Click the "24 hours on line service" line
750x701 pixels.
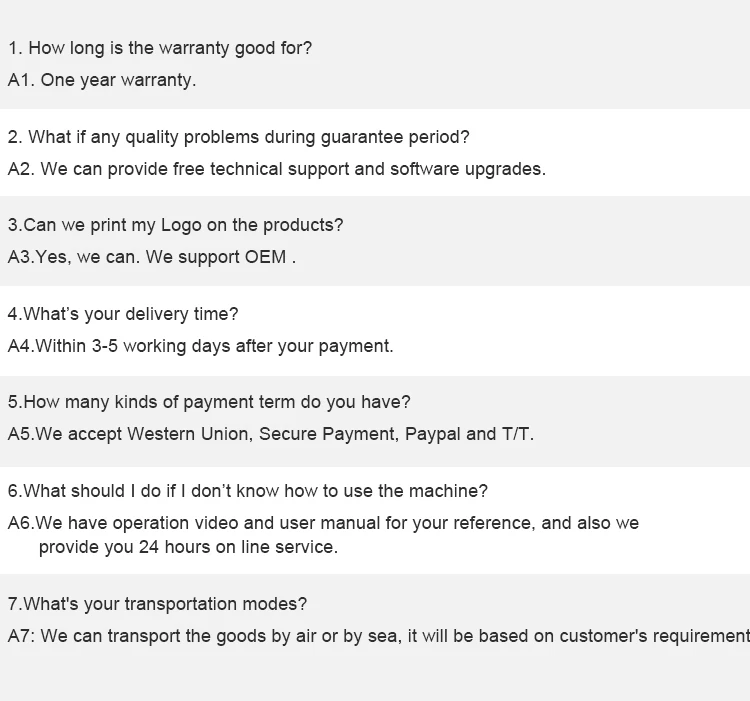[x=188, y=547]
